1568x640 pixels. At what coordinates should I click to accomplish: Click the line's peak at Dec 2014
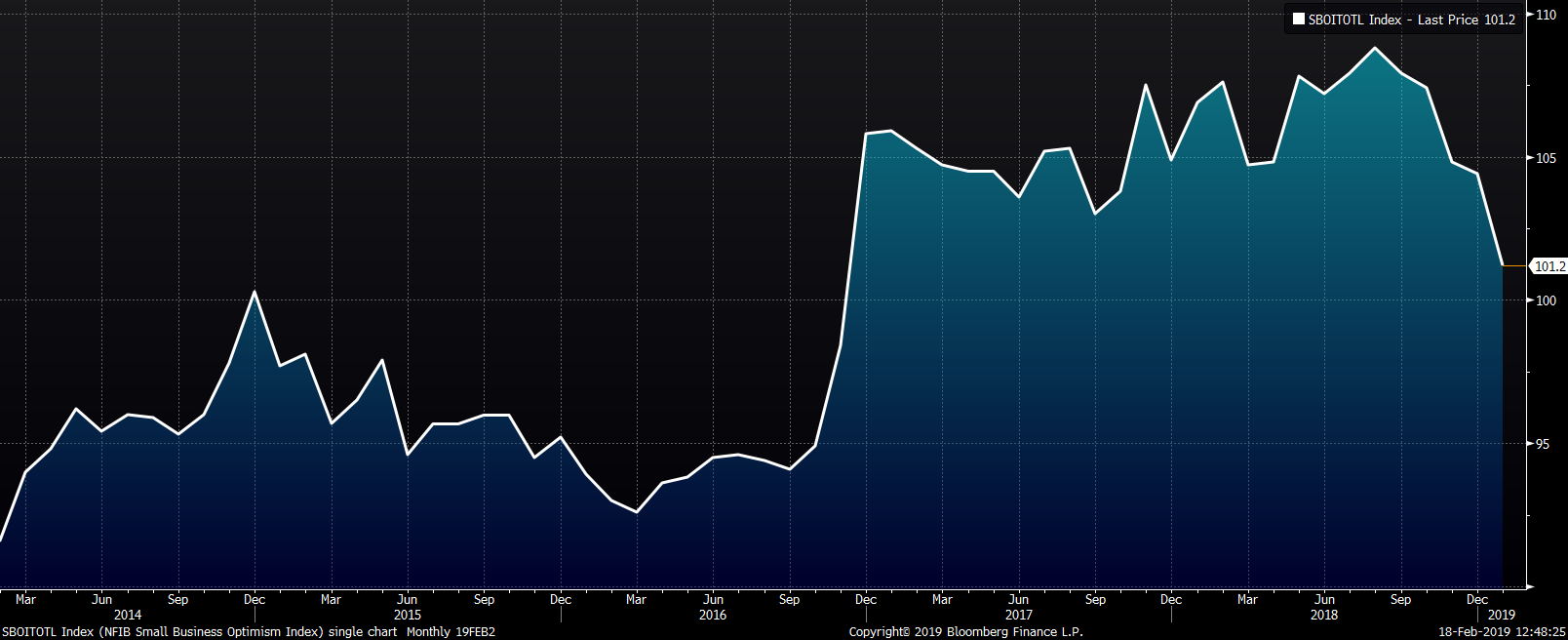pyautogui.click(x=255, y=292)
